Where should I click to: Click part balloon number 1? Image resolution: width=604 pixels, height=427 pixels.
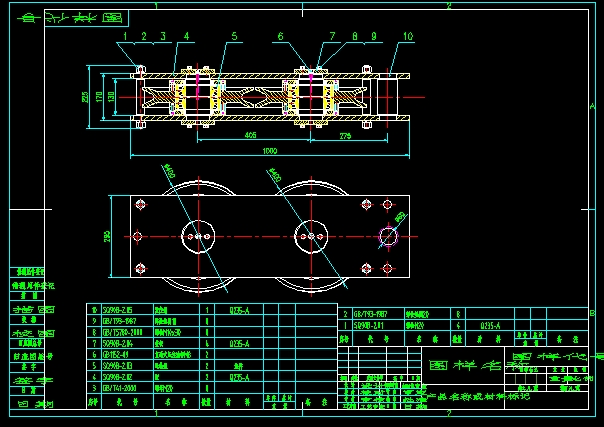pyautogui.click(x=125, y=37)
